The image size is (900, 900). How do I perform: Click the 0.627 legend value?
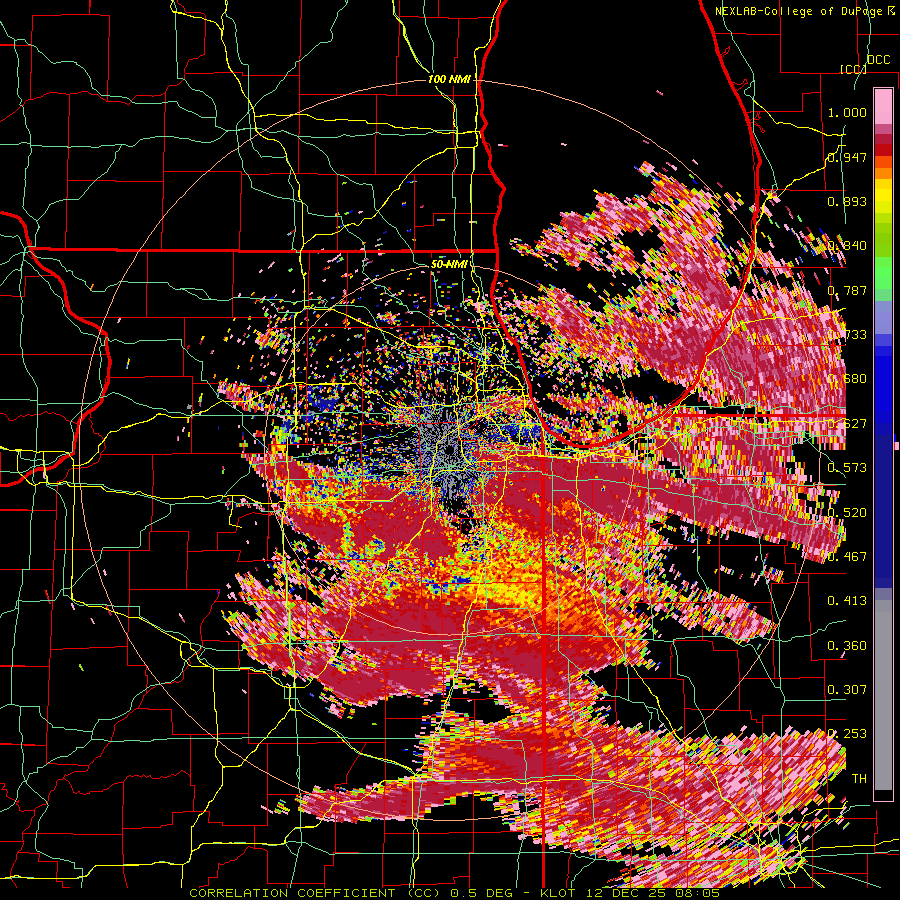(x=847, y=424)
